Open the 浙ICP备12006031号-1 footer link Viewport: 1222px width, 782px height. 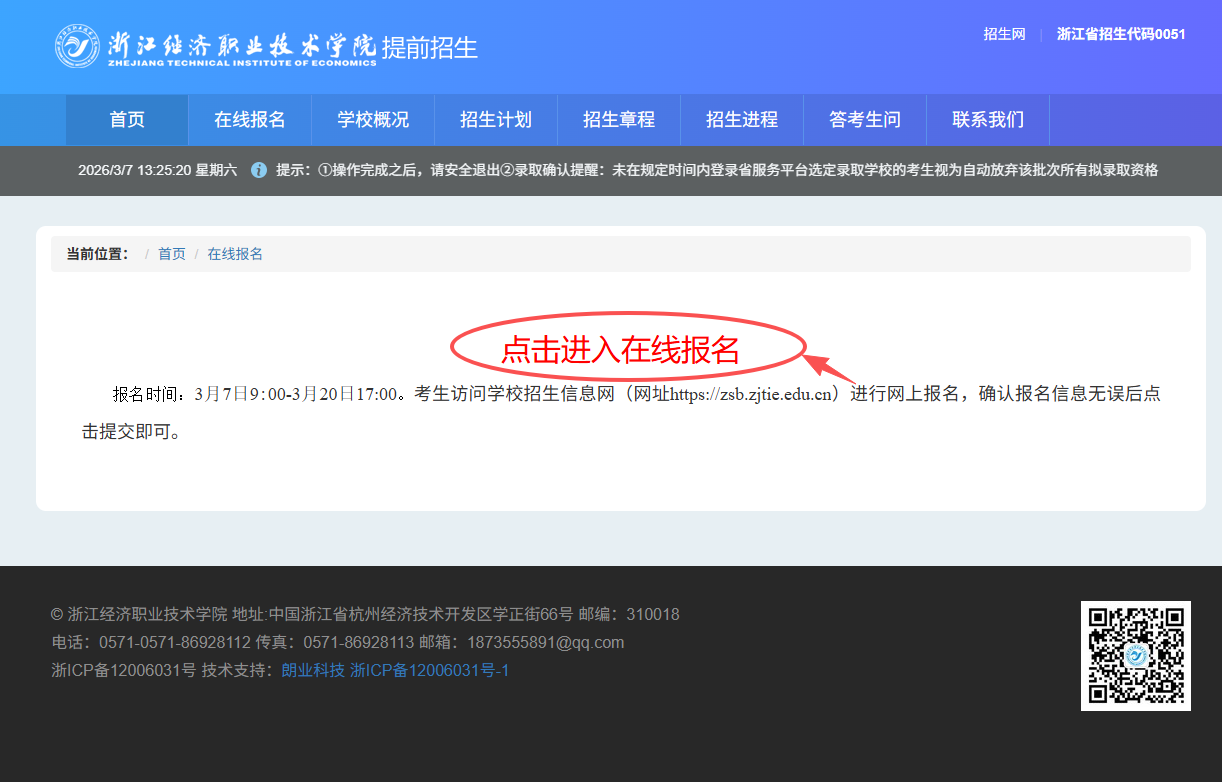429,670
